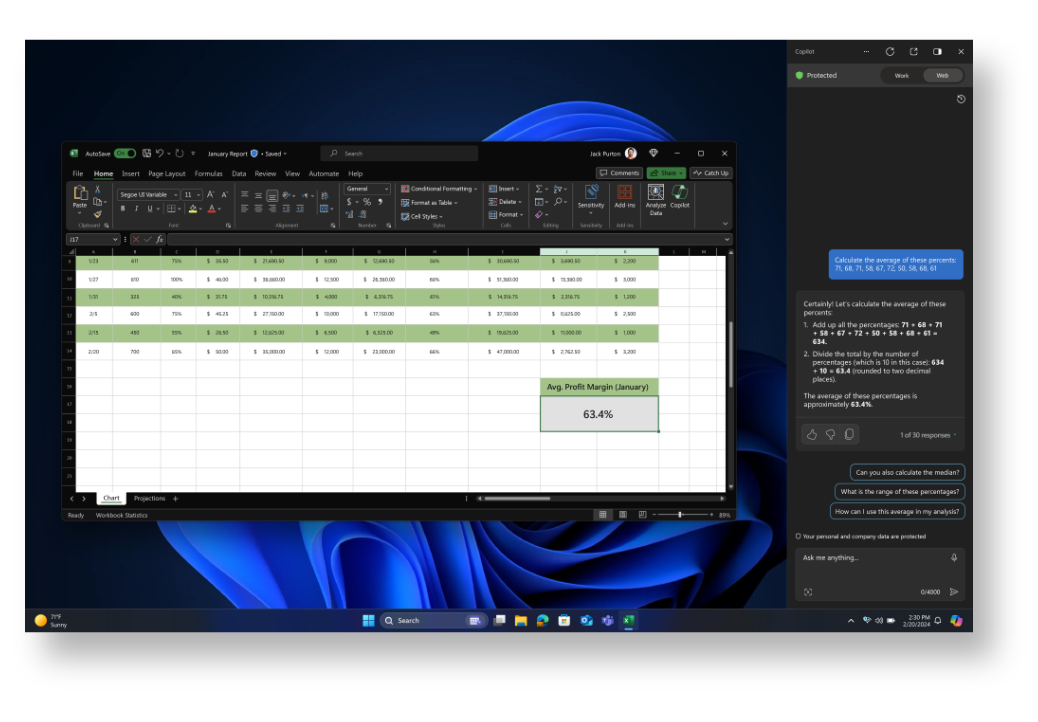The height and width of the screenshot is (722, 1038).
Task: Select the Format Painter icon
Action: click(x=97, y=214)
